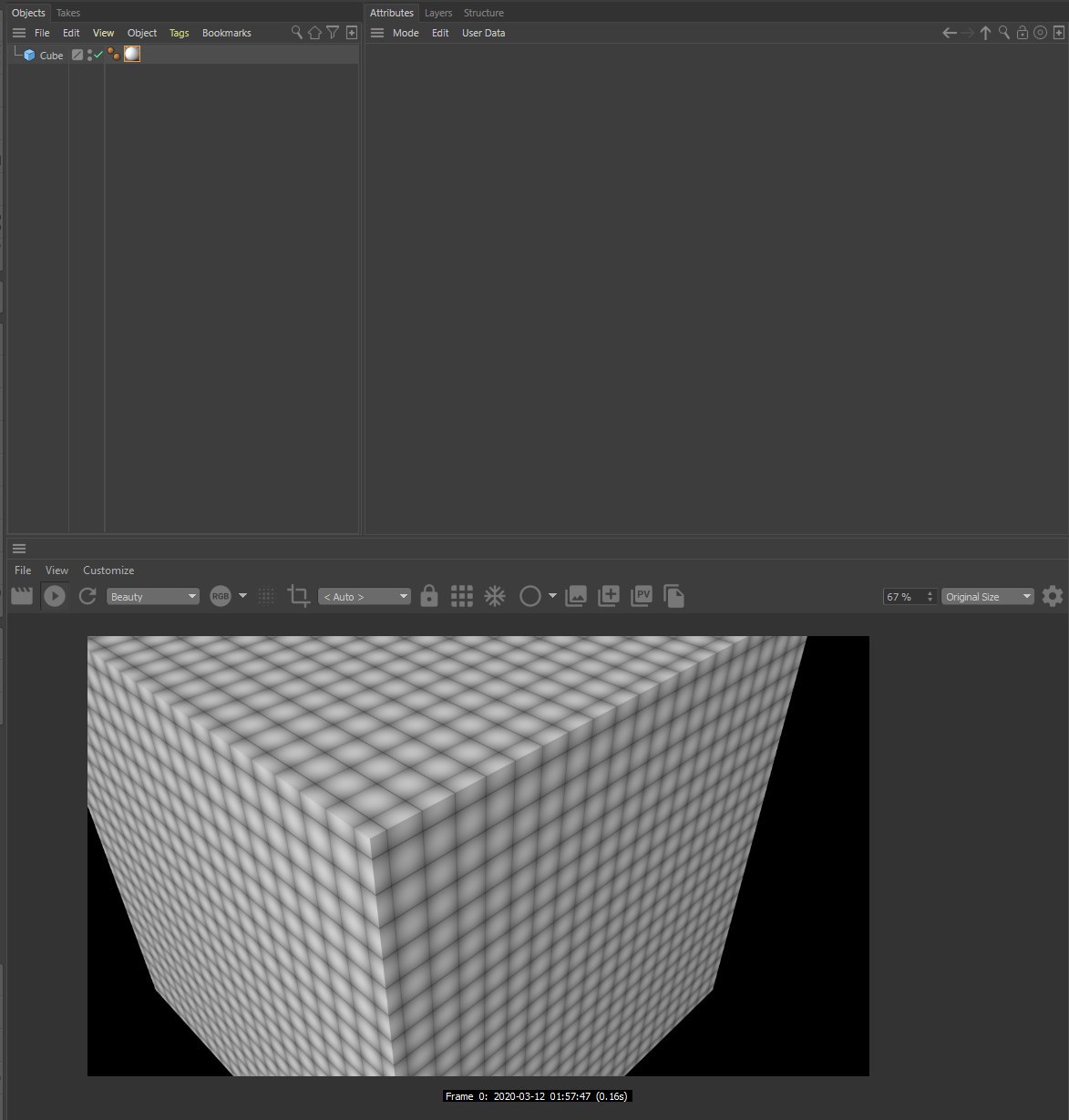Select the Cube row name in Objects

point(51,56)
